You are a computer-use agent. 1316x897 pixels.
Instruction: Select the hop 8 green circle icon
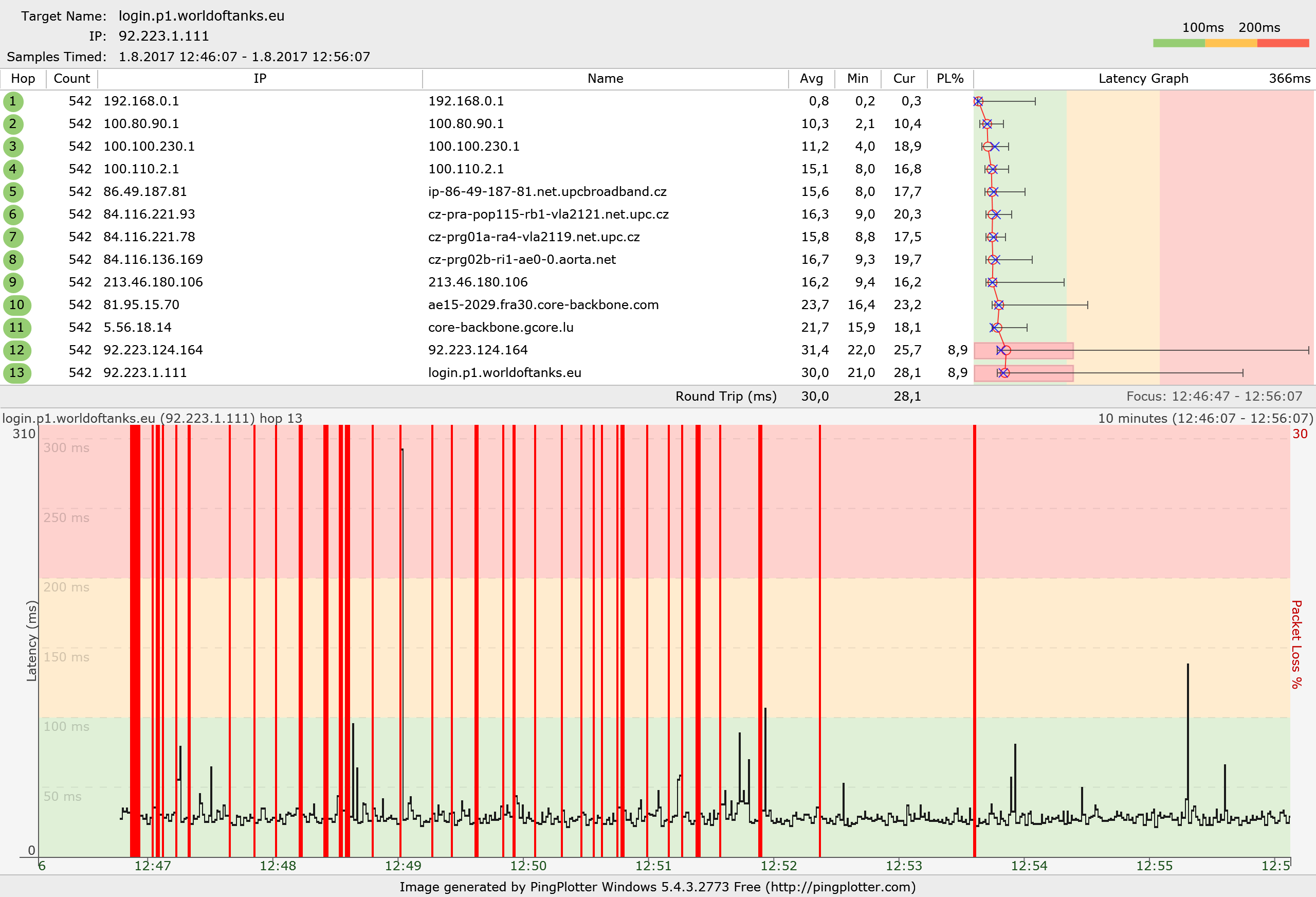point(13,260)
